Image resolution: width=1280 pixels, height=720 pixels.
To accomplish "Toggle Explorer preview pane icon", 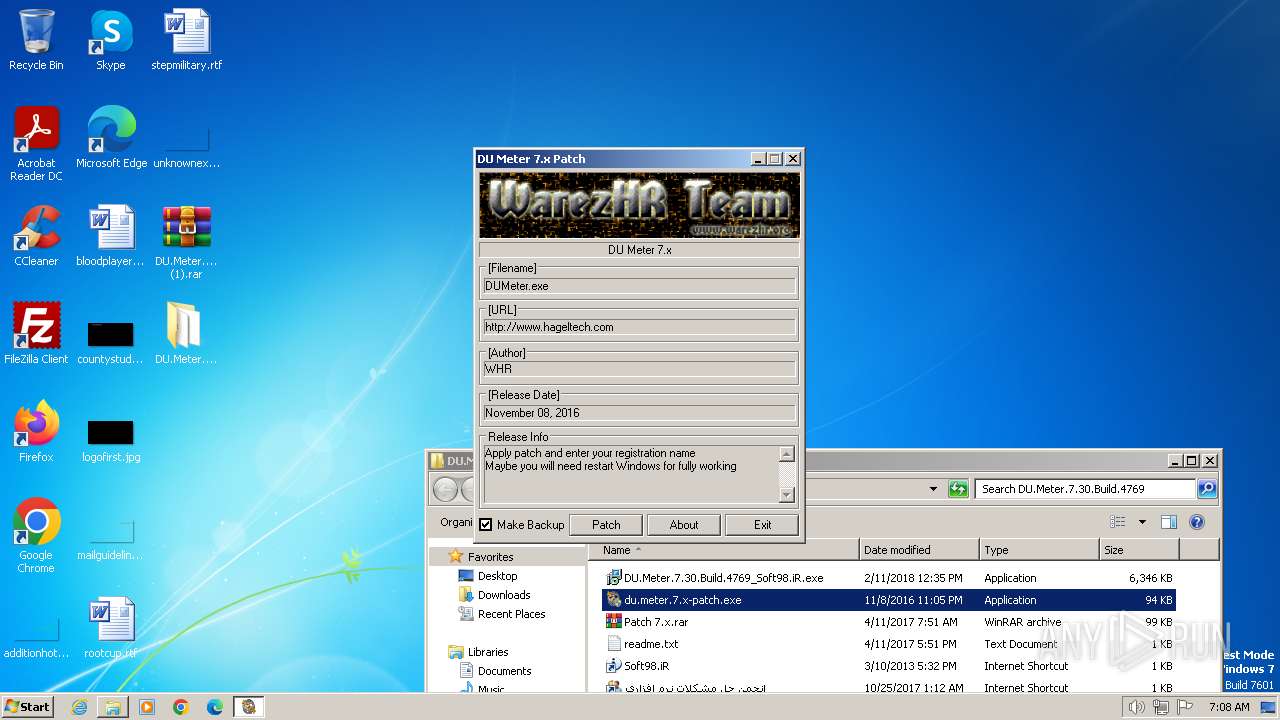I will click(1168, 522).
